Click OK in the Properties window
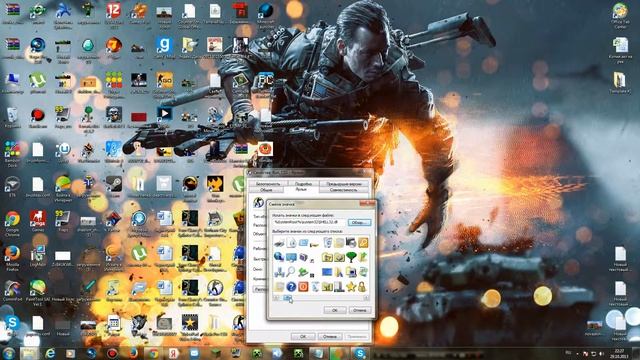 (x=303, y=337)
